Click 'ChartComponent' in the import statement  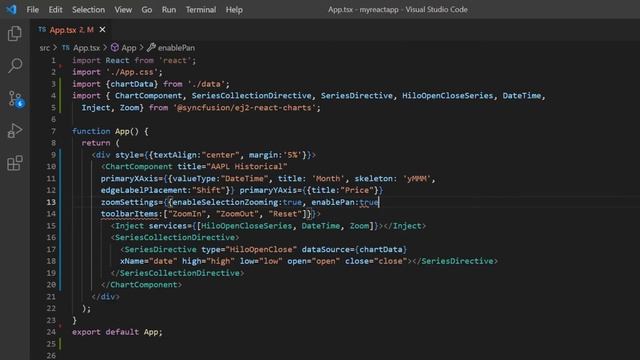pos(148,96)
